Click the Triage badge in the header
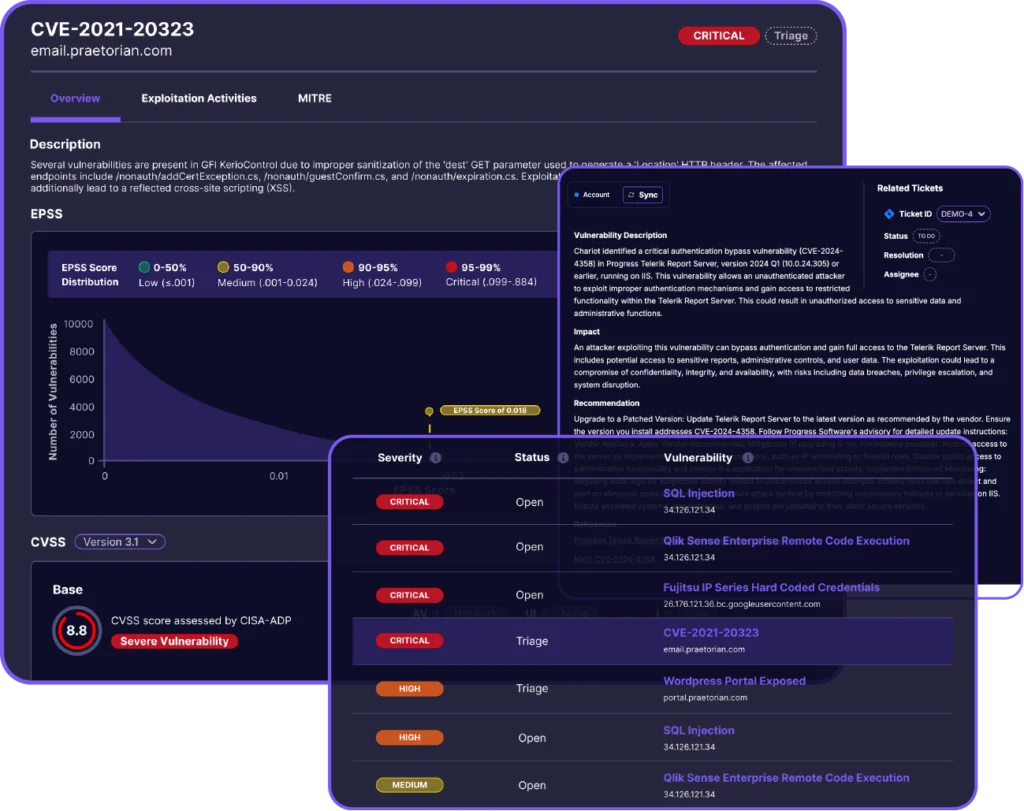Viewport: 1024px width, 811px height. click(790, 35)
